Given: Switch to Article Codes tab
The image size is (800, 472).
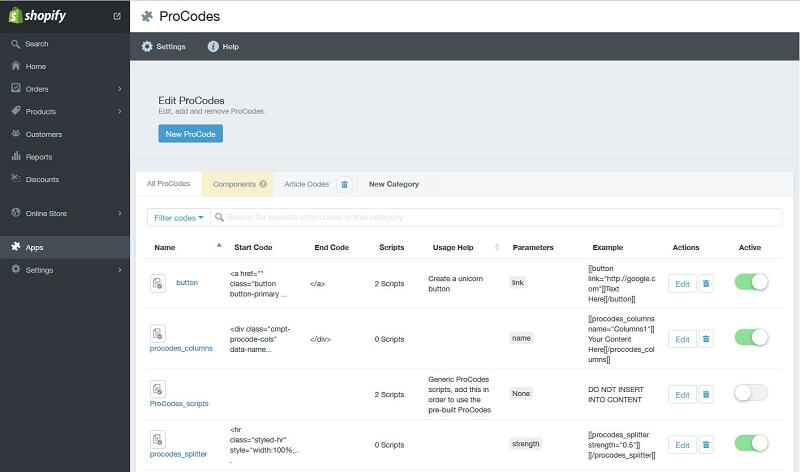Looking at the screenshot, I should (x=307, y=184).
